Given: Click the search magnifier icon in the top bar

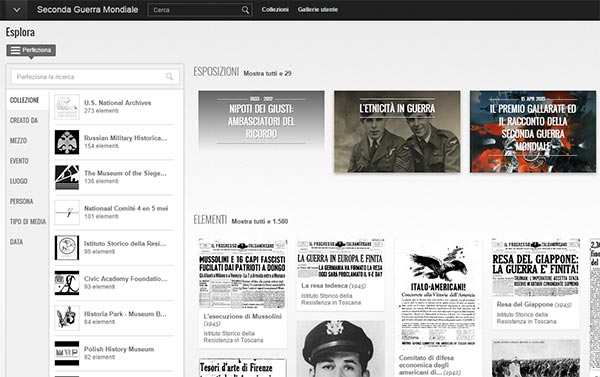Looking at the screenshot, I should [x=245, y=10].
